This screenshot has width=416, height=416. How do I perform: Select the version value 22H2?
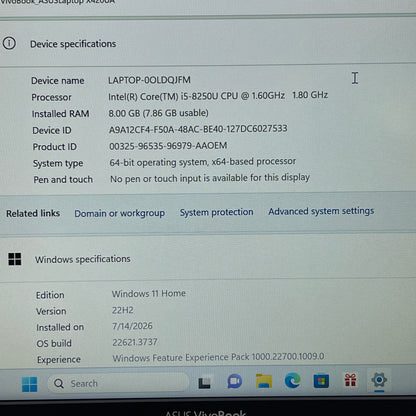(123, 310)
